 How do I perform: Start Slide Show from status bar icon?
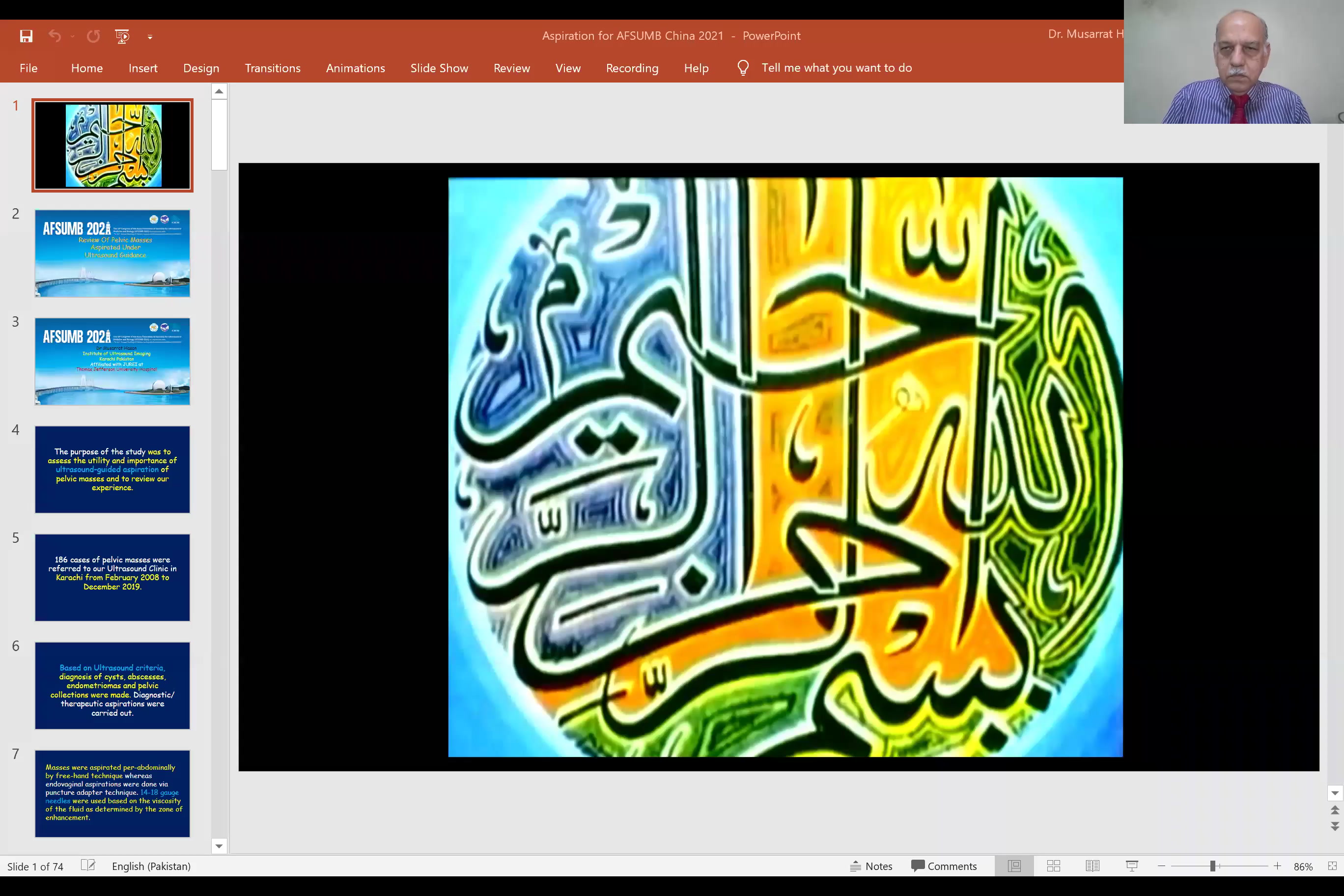pos(1131,866)
